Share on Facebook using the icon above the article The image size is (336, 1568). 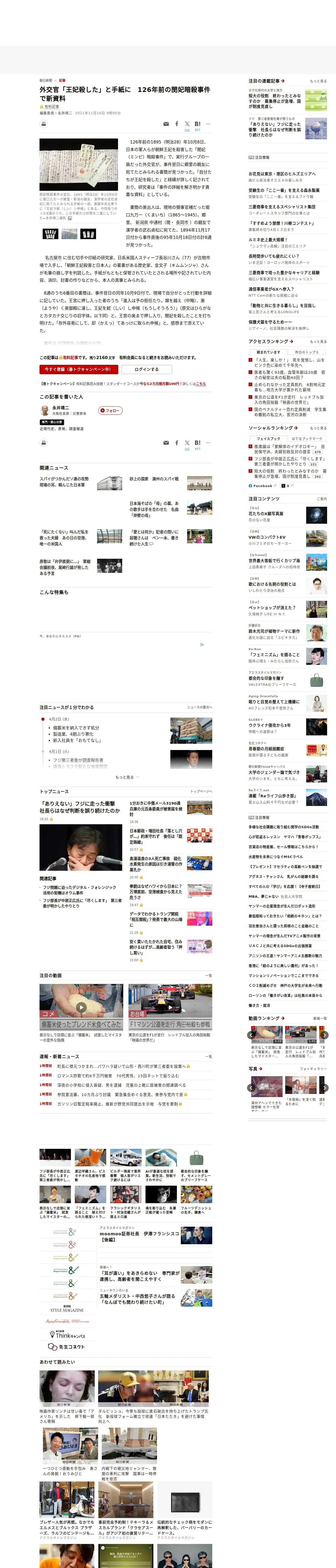coord(177,124)
